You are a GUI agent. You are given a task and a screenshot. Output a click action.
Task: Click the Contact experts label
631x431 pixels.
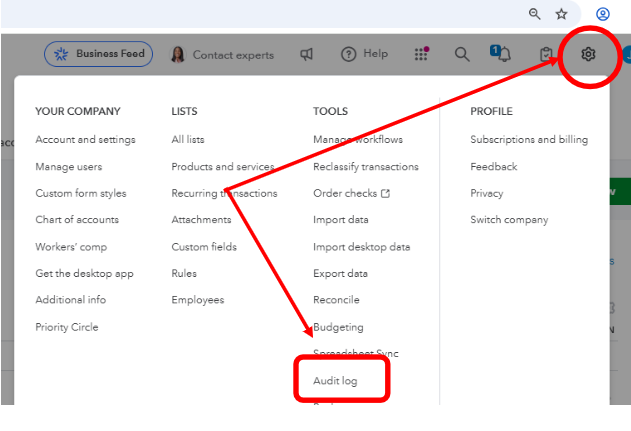[233, 55]
